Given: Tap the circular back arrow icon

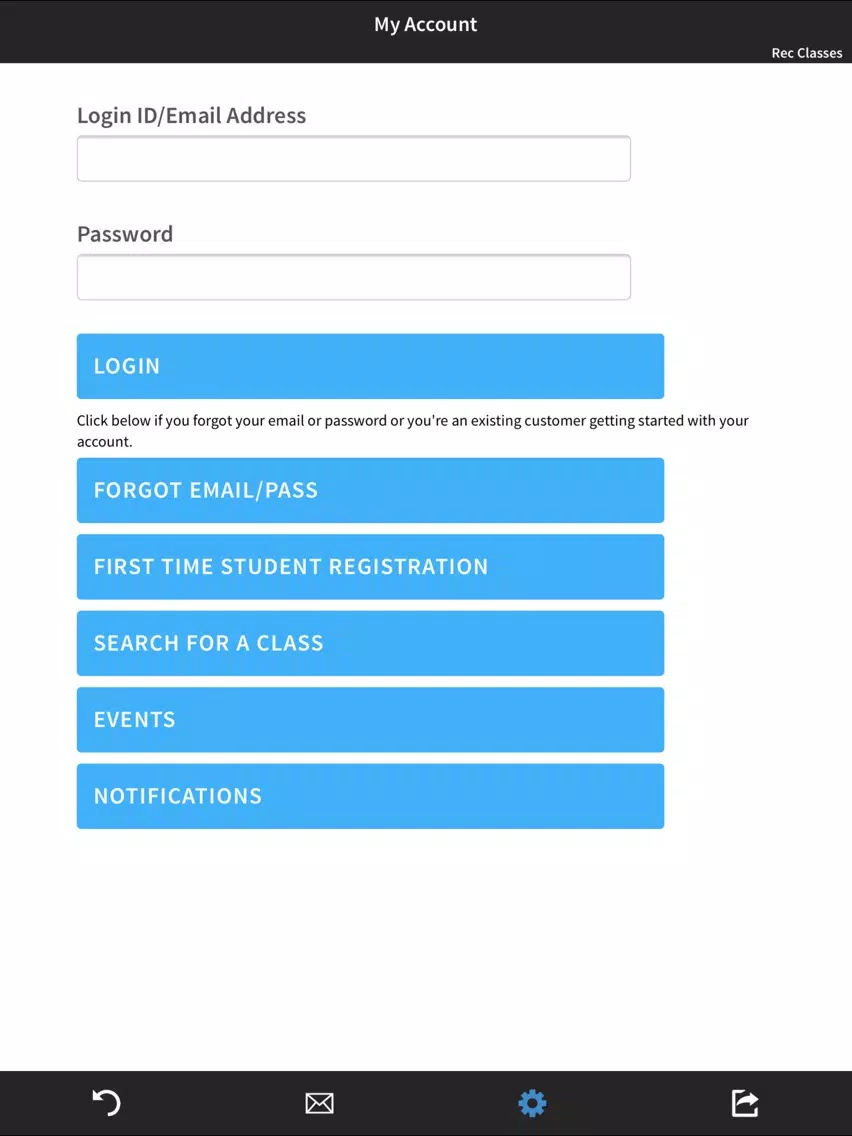Looking at the screenshot, I should (x=106, y=1103).
